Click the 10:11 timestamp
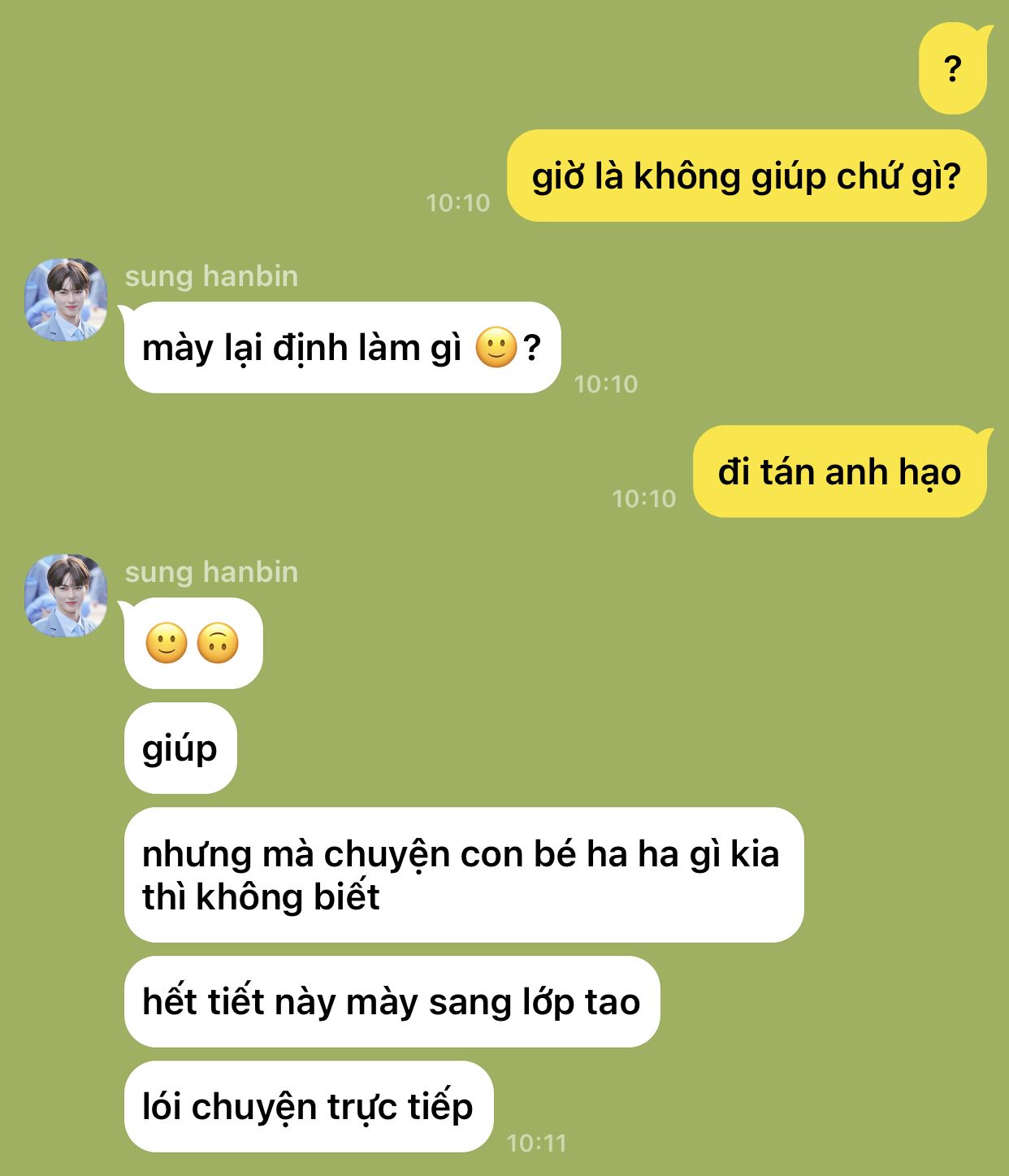 (536, 1143)
